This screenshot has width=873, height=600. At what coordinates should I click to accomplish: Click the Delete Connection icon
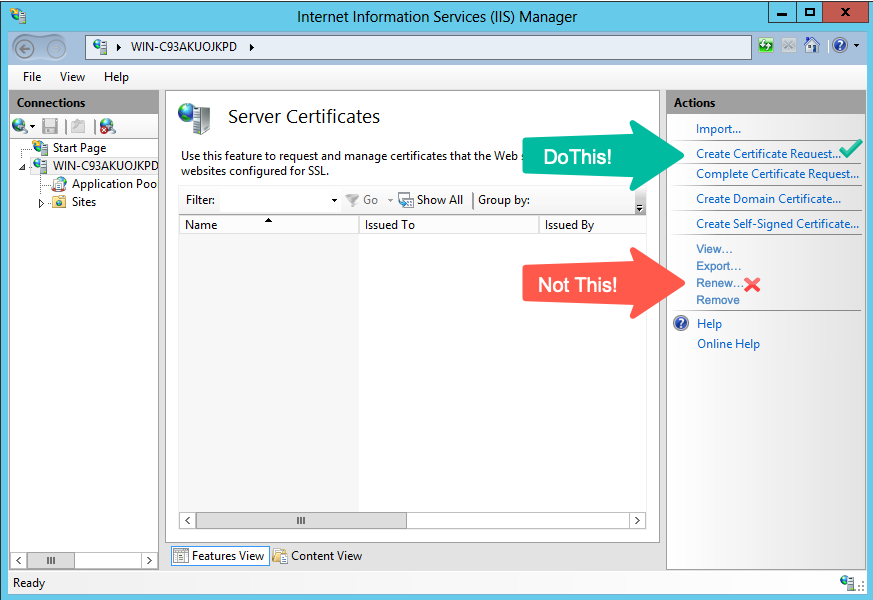coord(107,125)
